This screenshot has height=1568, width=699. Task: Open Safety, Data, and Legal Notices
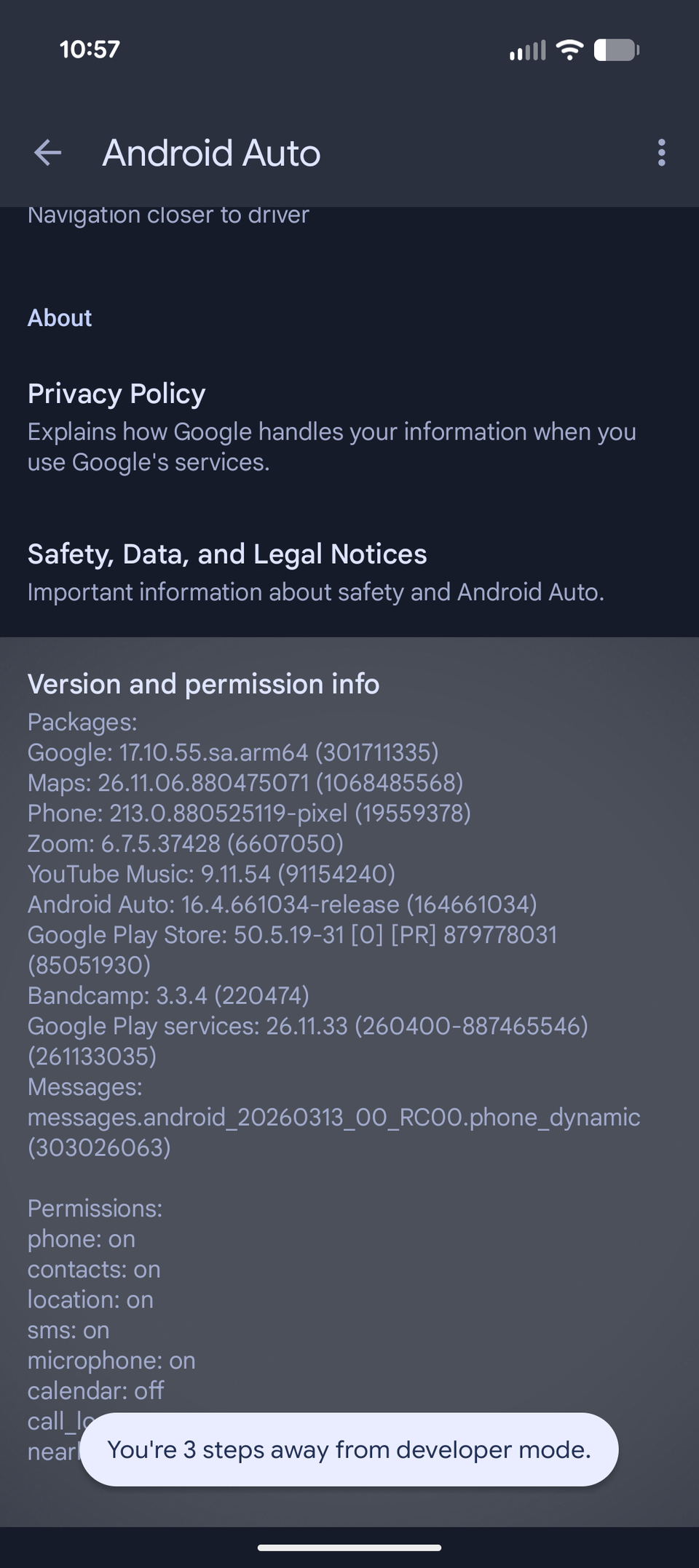click(x=349, y=572)
